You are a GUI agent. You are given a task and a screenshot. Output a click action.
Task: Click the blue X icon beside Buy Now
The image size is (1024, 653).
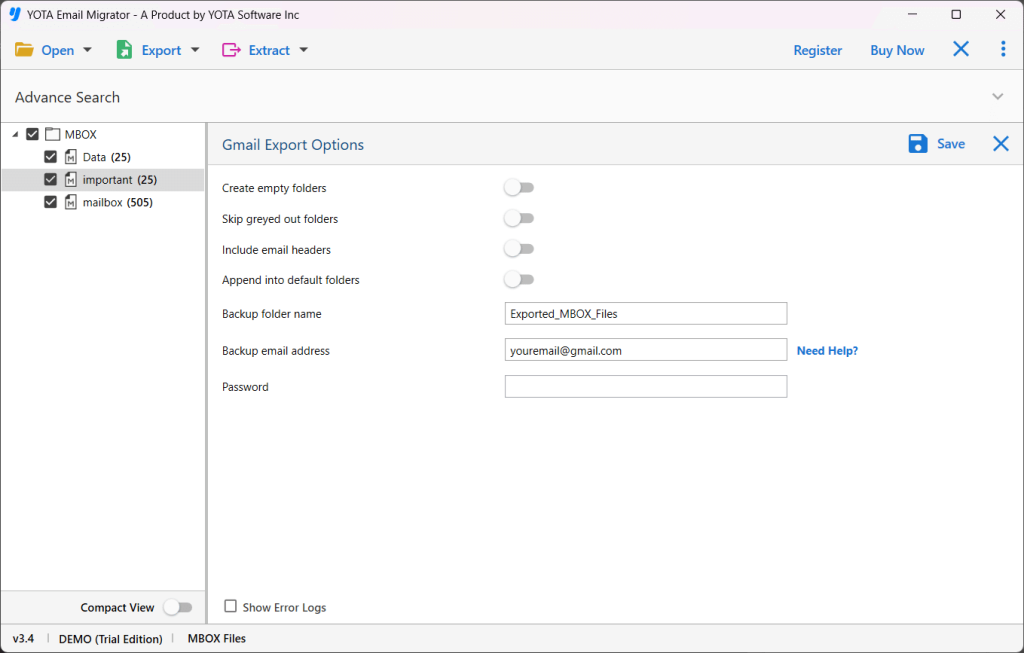click(x=960, y=49)
